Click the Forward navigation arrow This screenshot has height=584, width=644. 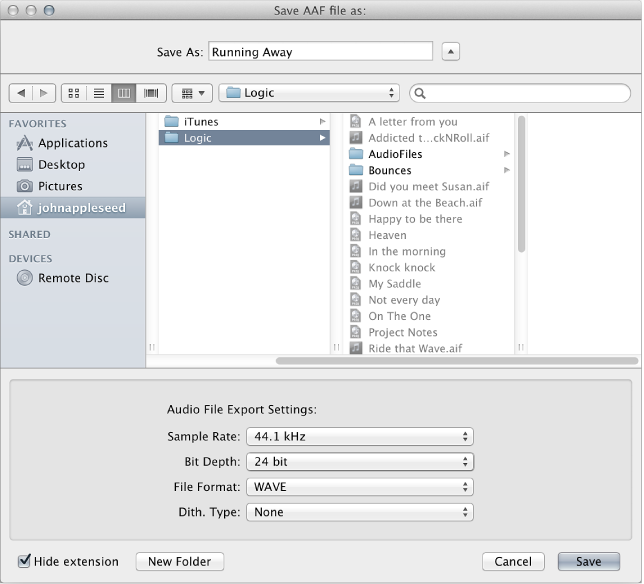click(x=44, y=93)
